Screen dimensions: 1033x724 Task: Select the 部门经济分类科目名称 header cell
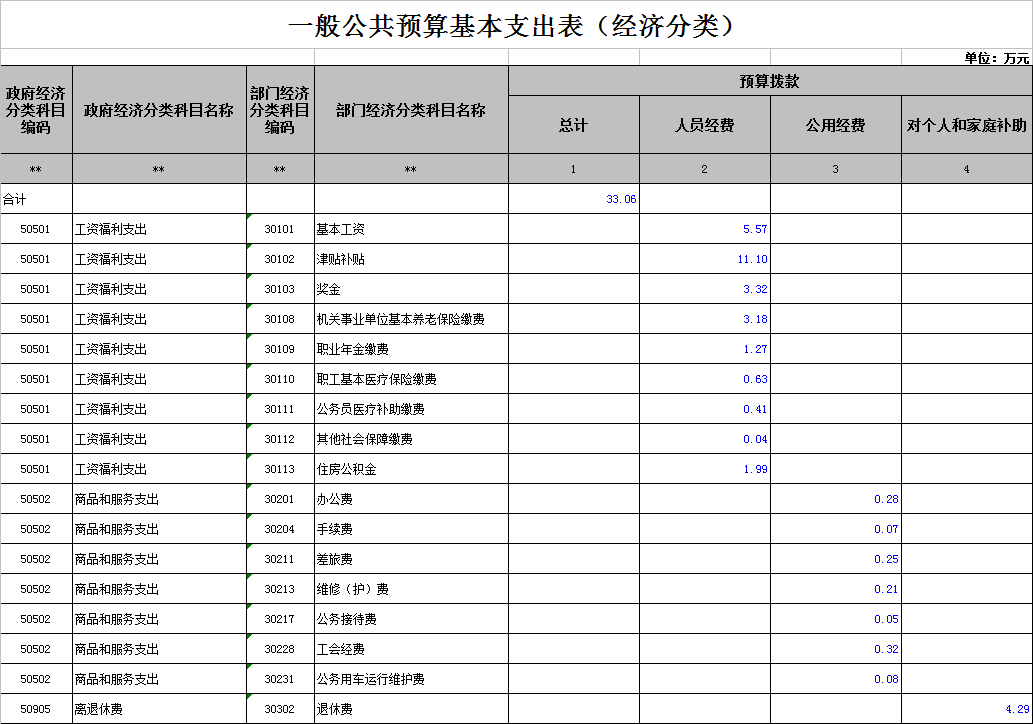[411, 110]
